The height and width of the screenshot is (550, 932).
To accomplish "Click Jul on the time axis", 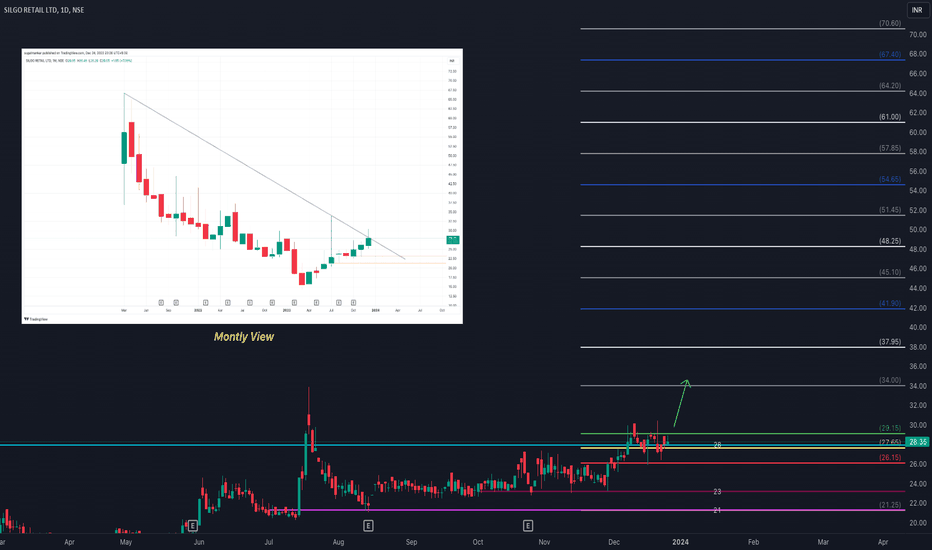I will coord(269,542).
